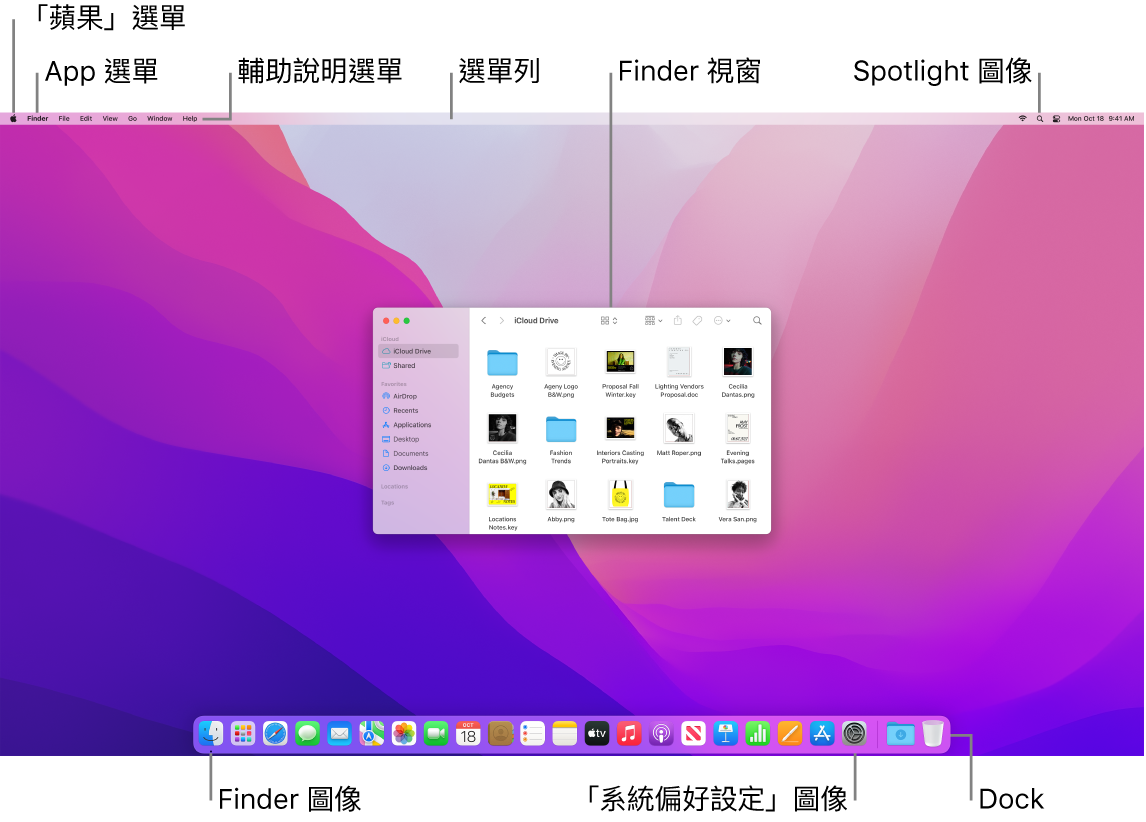Click the Tags icon in the Finder toolbar
The width and height of the screenshot is (1146, 822).
pos(696,320)
